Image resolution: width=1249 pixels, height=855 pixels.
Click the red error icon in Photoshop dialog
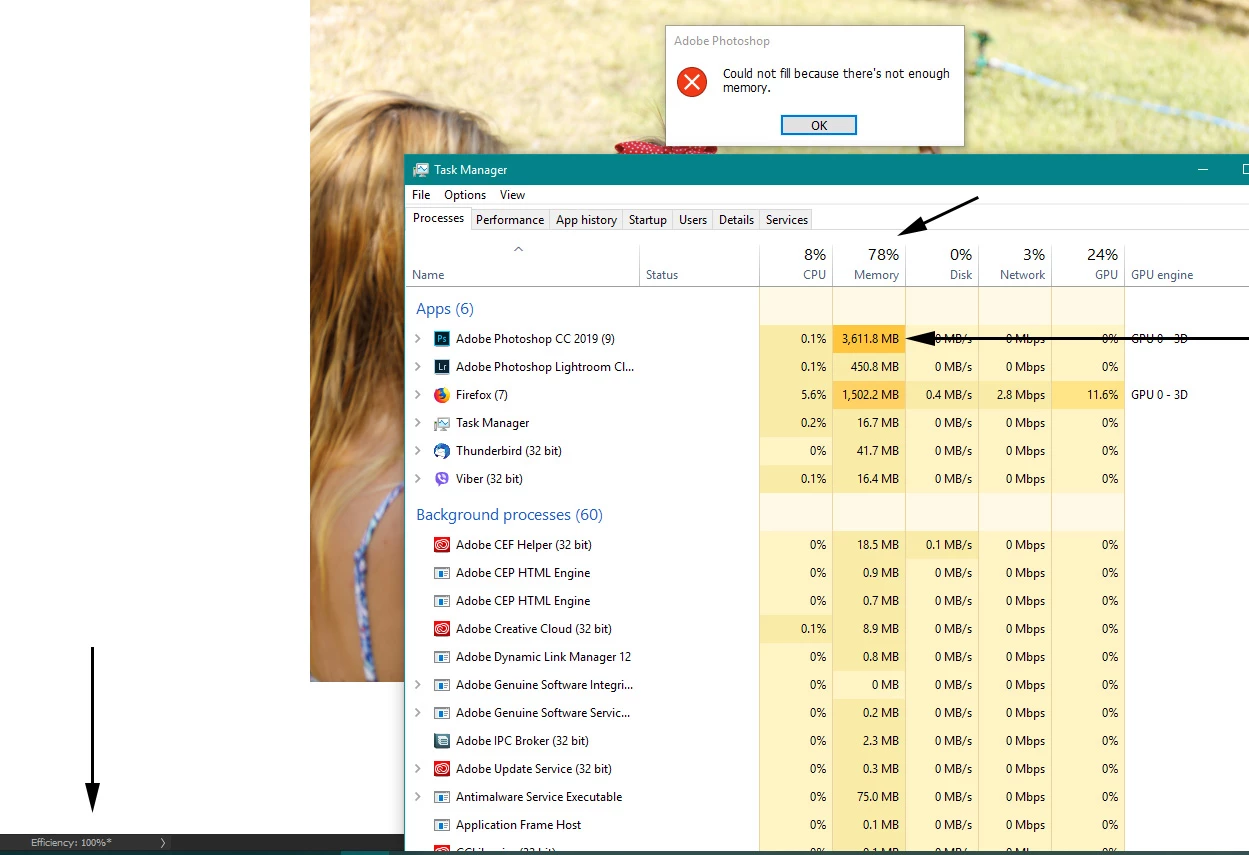click(x=692, y=82)
